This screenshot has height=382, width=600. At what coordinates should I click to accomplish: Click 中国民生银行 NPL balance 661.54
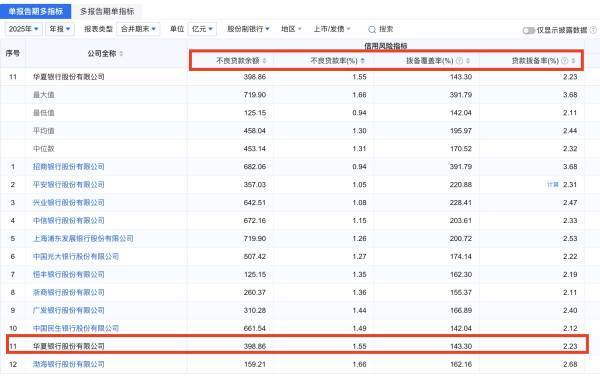pos(255,329)
